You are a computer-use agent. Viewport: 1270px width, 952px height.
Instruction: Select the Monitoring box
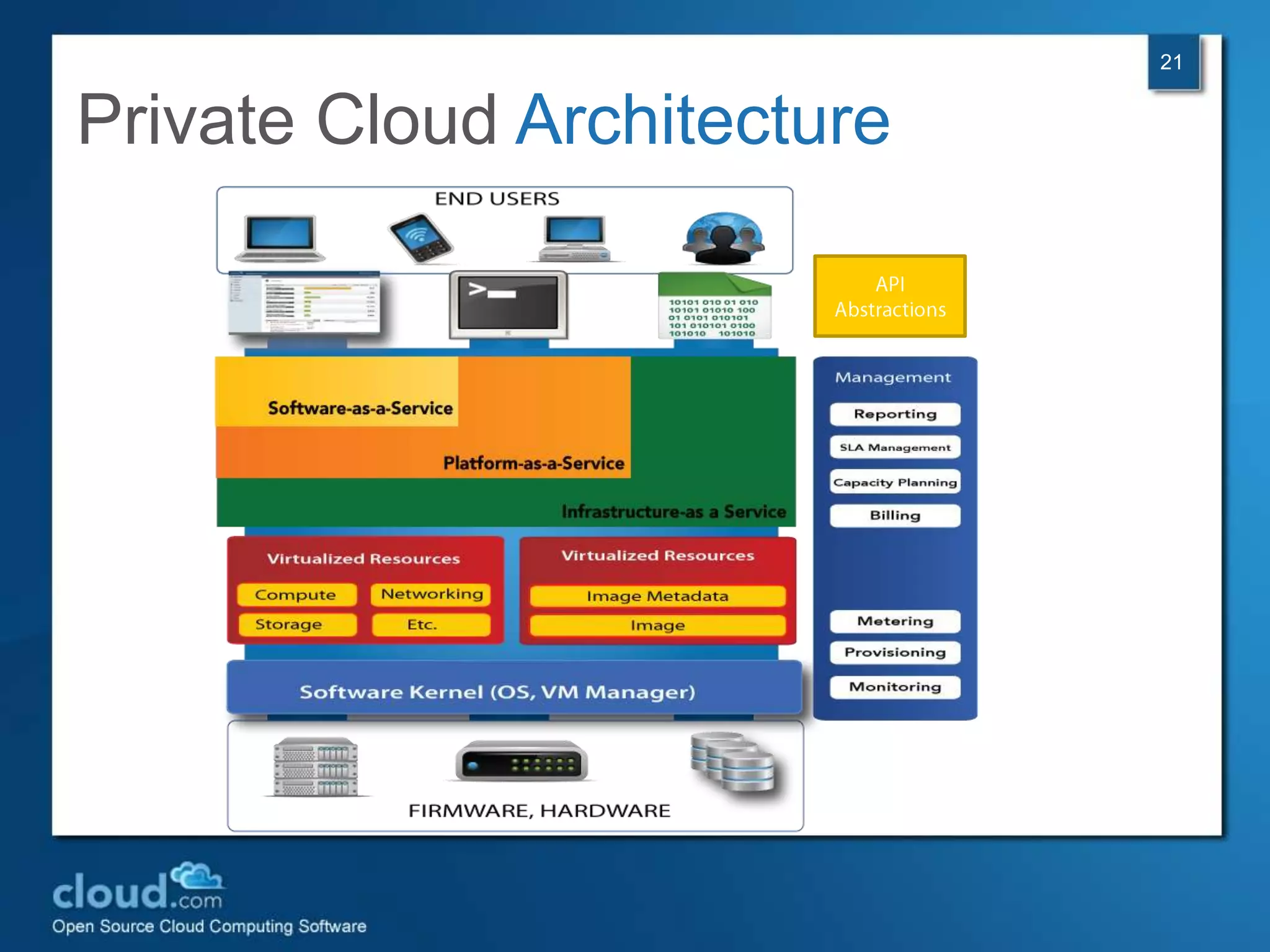(x=895, y=687)
